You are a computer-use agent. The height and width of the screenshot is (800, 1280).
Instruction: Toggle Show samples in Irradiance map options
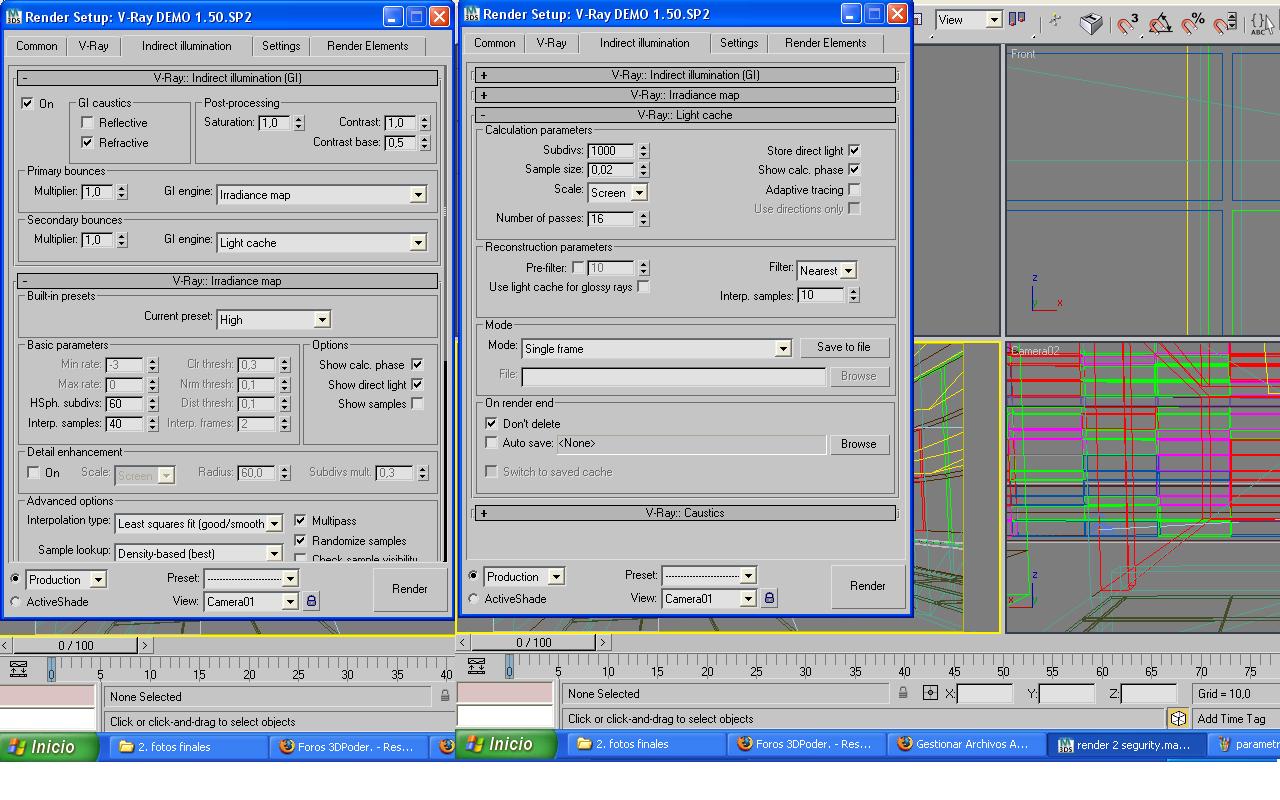417,404
